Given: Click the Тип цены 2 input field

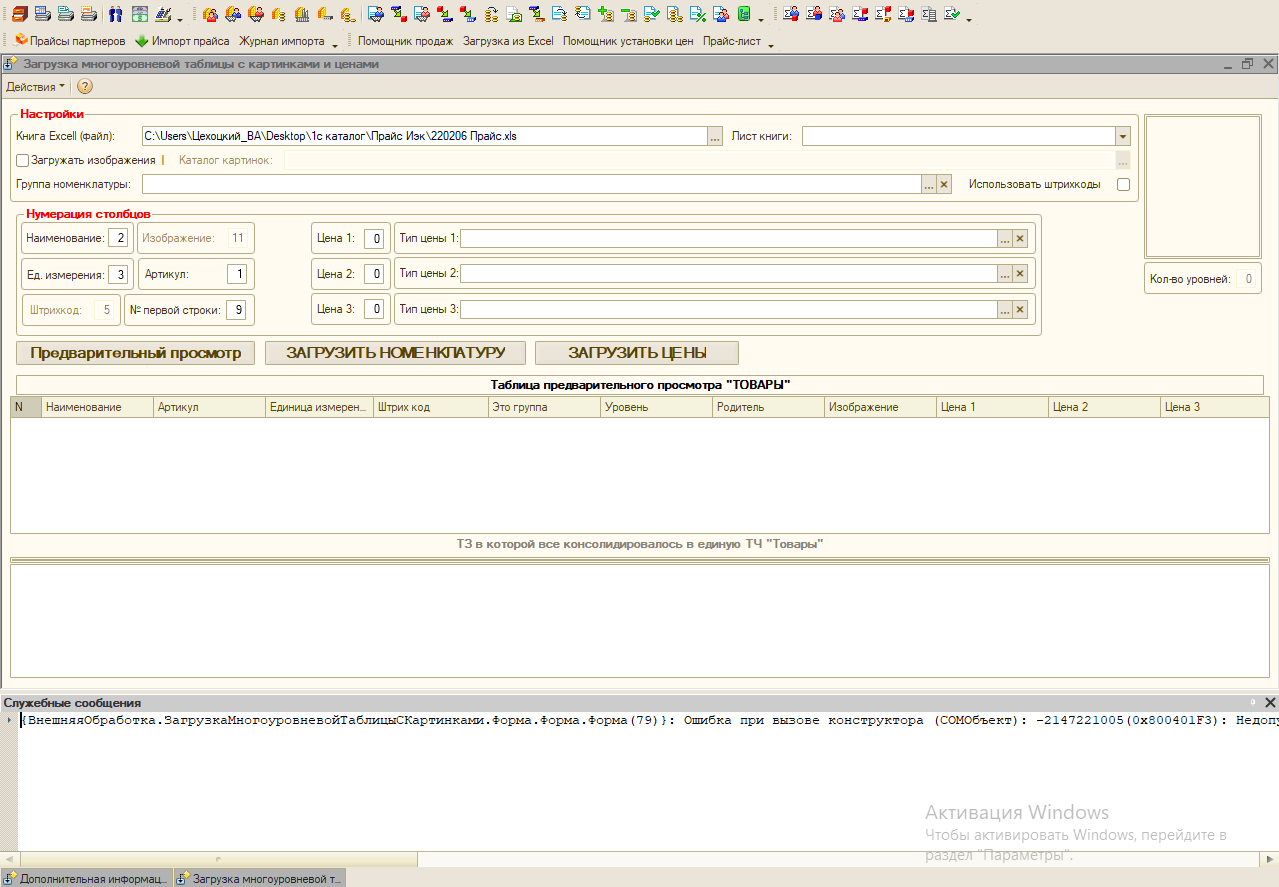Looking at the screenshot, I should click(729, 274).
